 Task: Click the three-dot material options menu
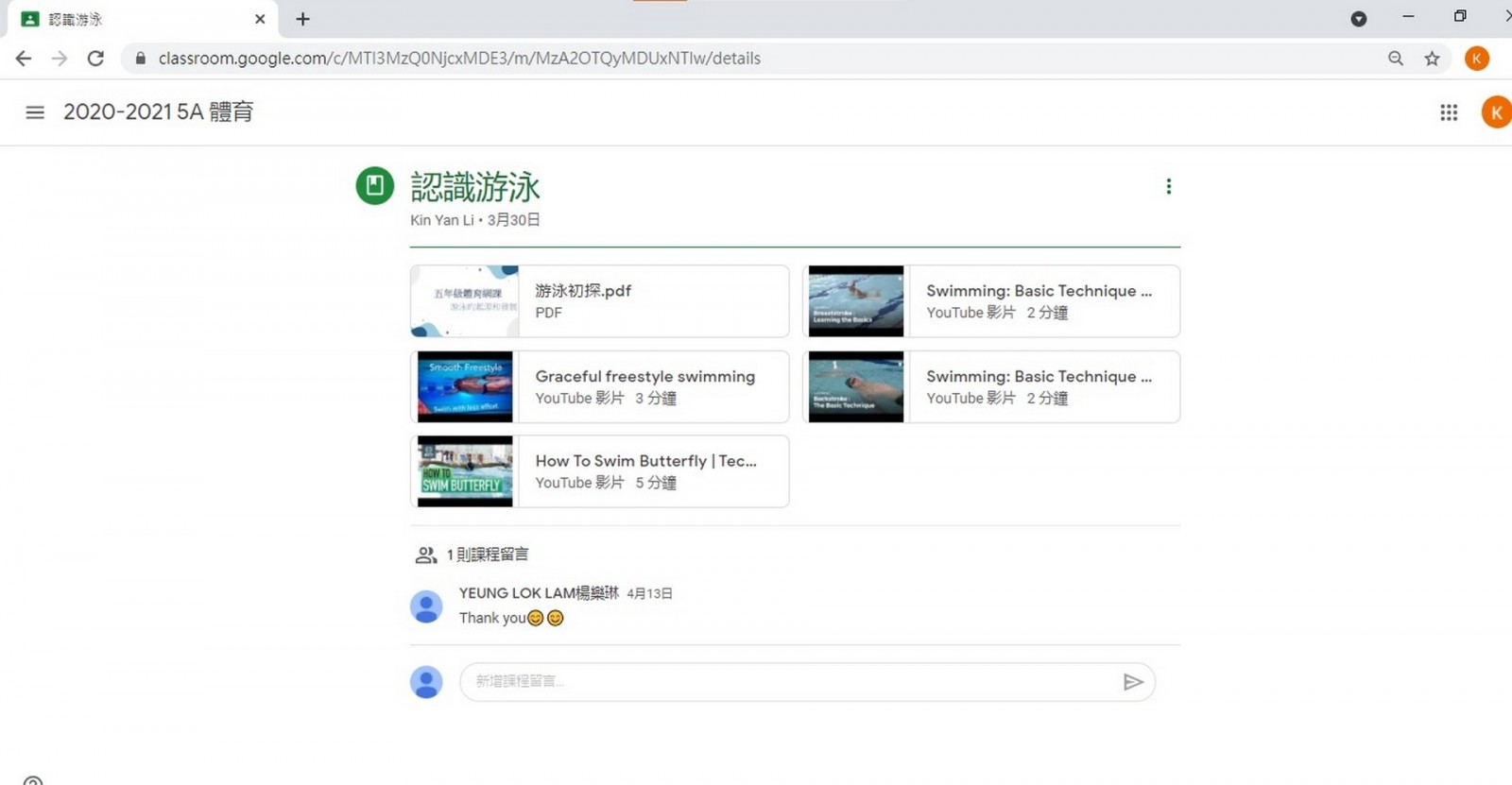click(1168, 186)
